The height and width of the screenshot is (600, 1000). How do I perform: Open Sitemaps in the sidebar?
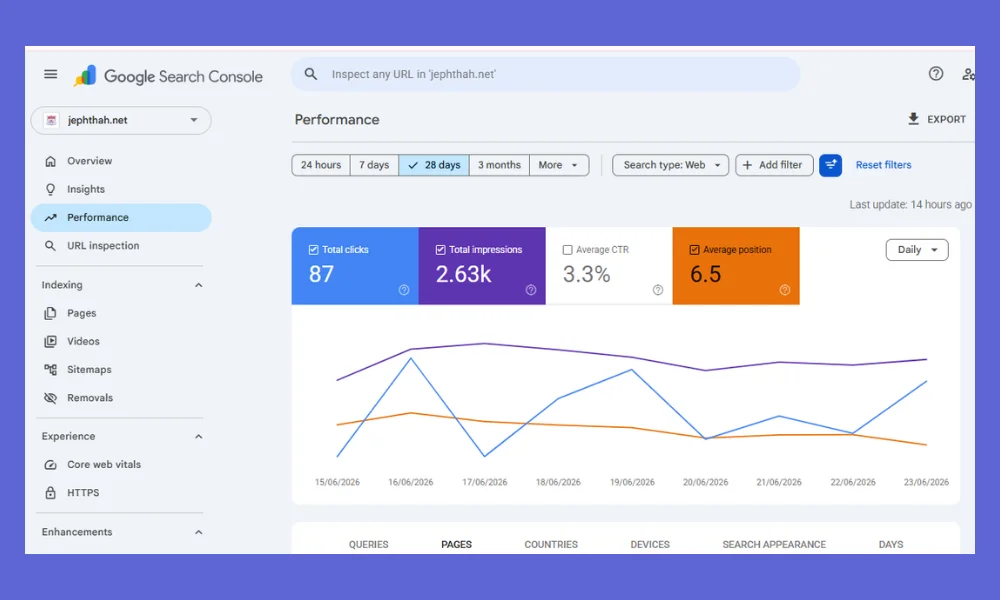(121, 369)
